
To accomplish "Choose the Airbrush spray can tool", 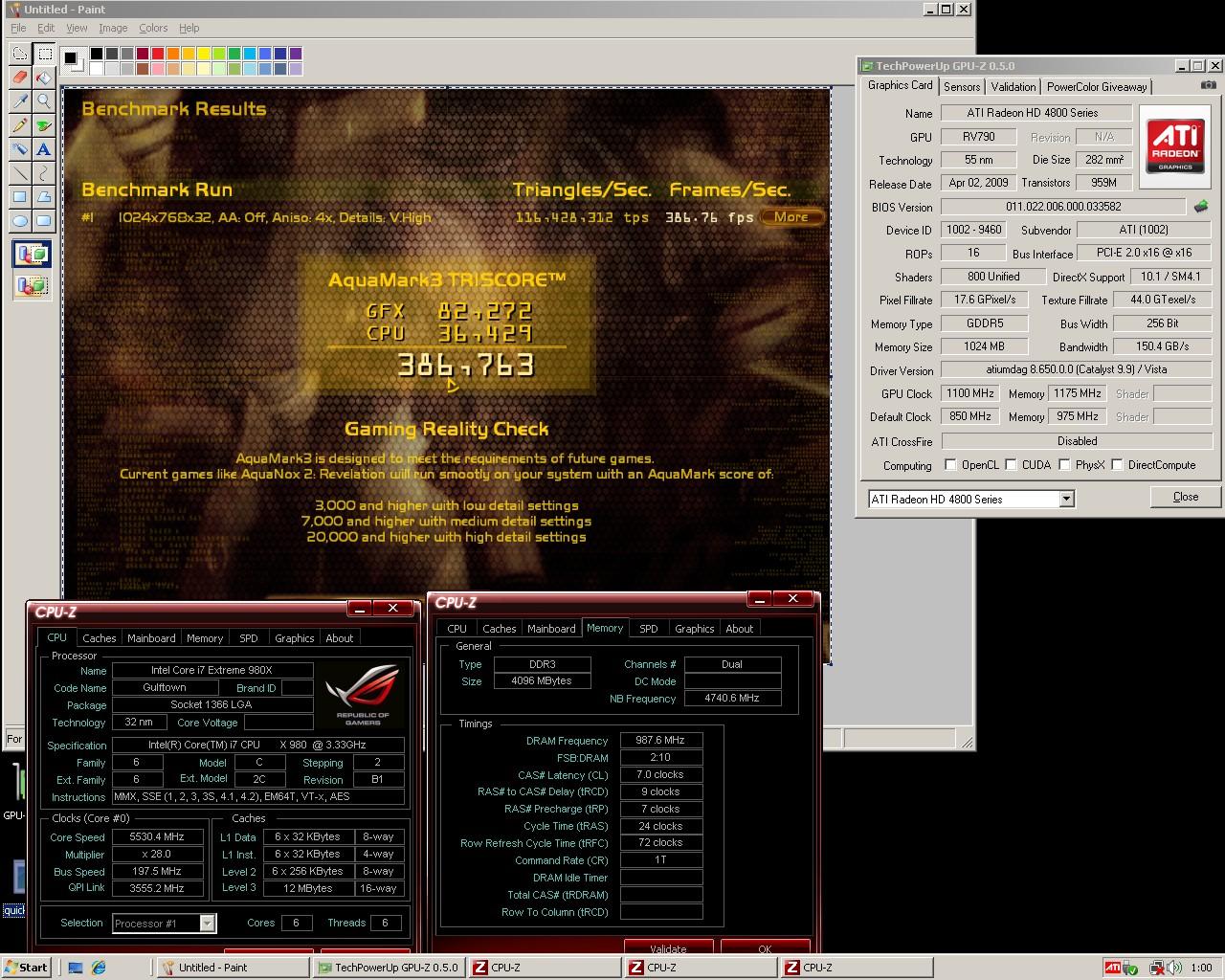I will [19, 149].
